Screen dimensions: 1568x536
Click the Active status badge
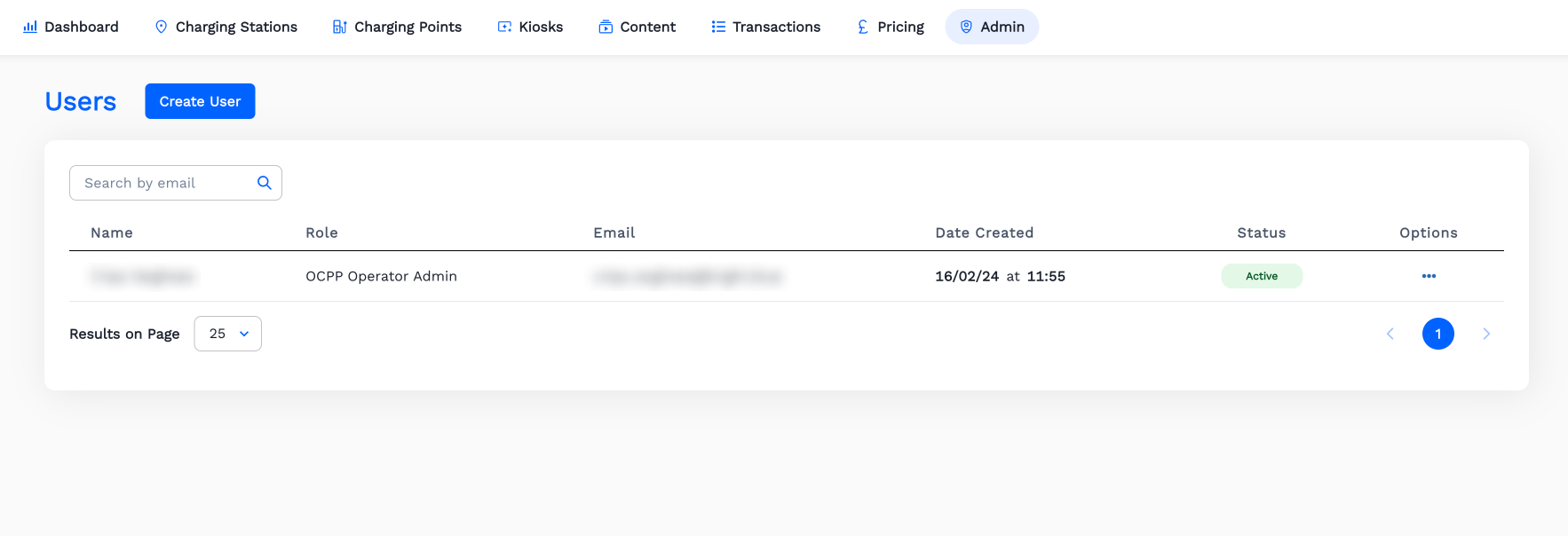tap(1262, 276)
